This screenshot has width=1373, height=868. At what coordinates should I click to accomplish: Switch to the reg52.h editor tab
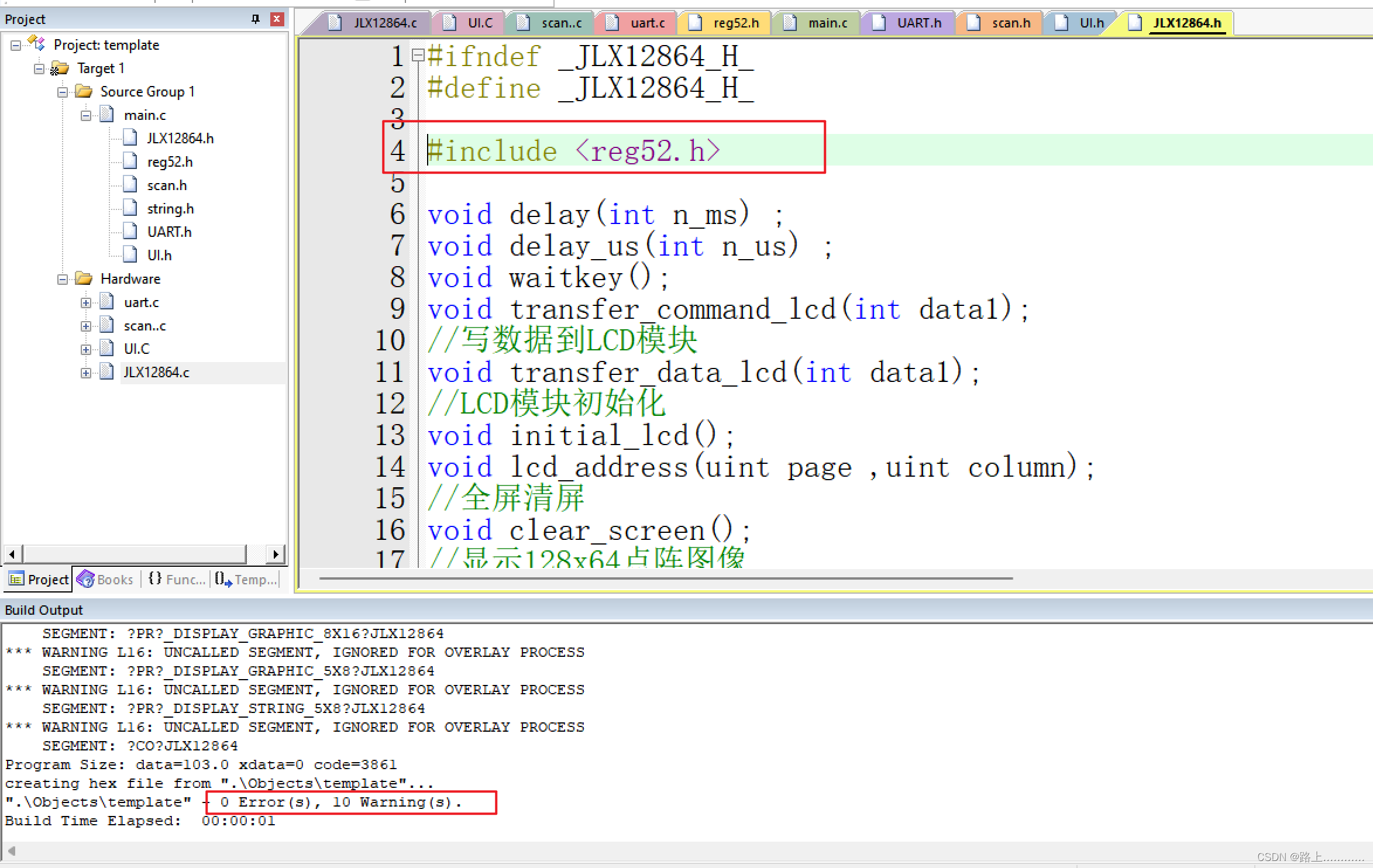[x=735, y=23]
